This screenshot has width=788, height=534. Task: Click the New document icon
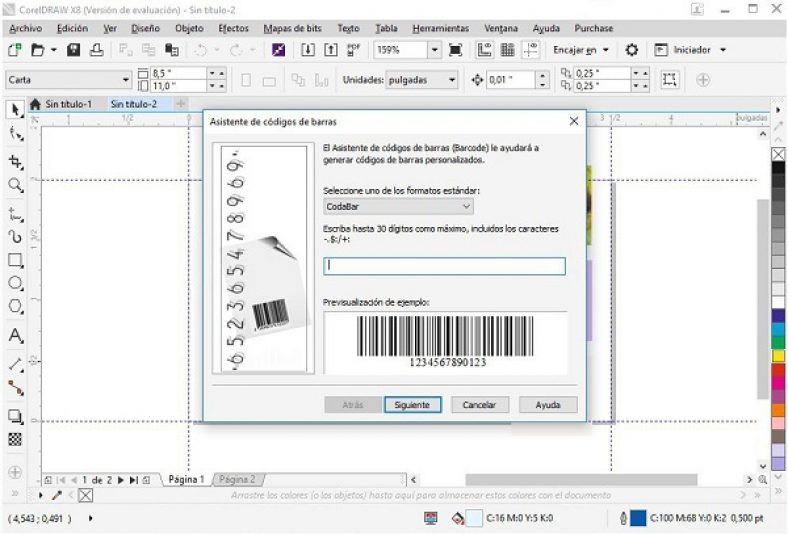point(15,50)
